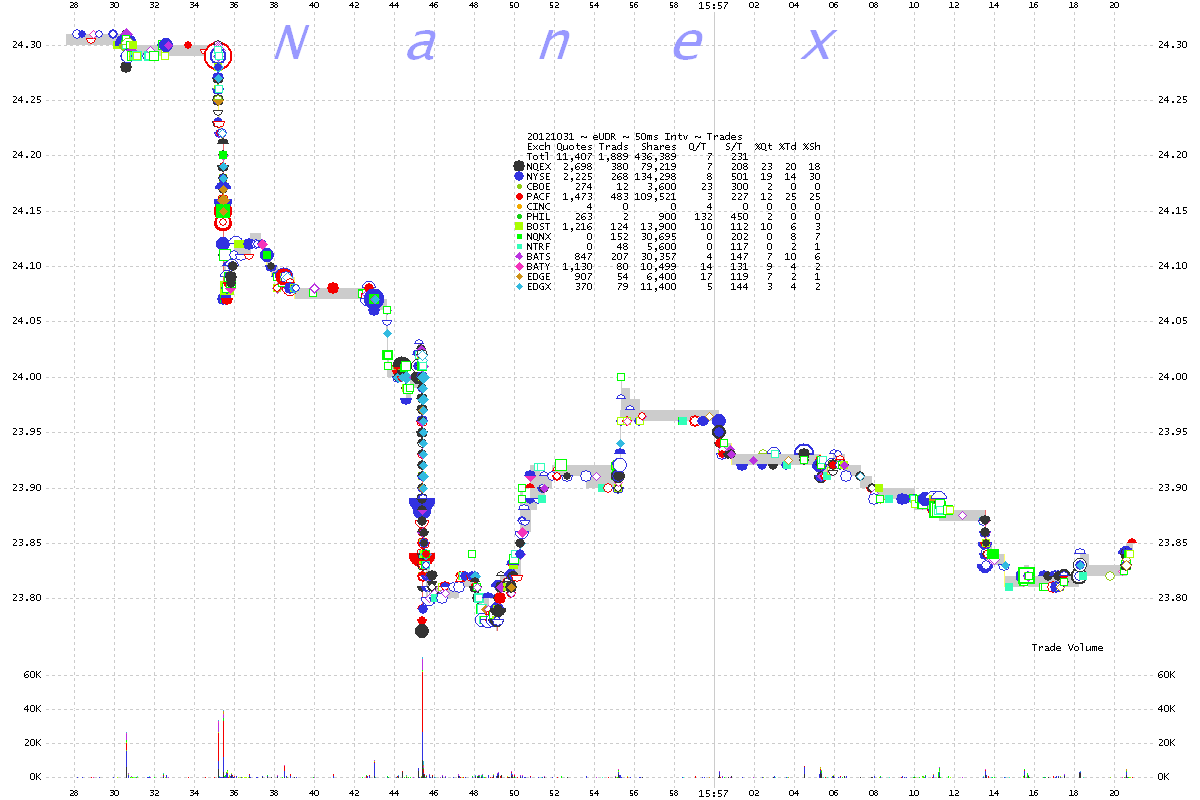Select the lime BOST legend square
Screen dimensions: 1200x800
click(518, 226)
